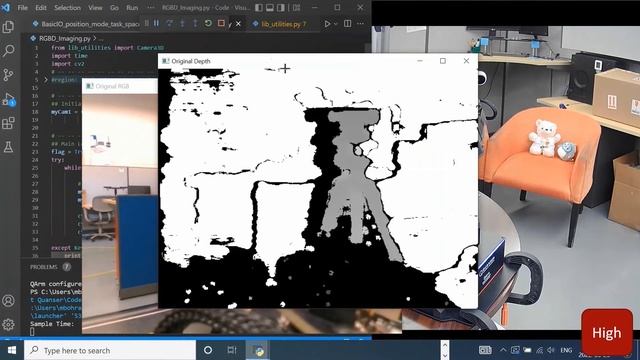Open the File menu
Viewport: 640px width, 360px height.
(x=22, y=8)
